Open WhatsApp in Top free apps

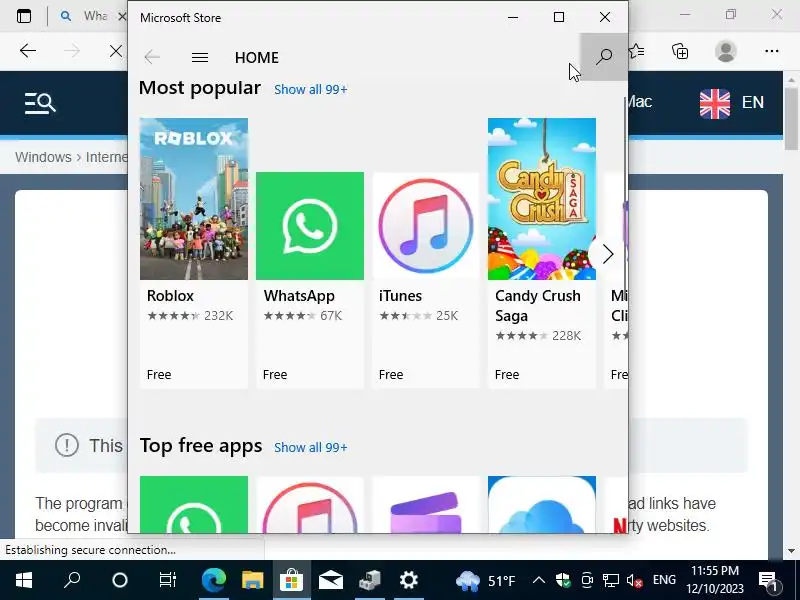(194, 505)
